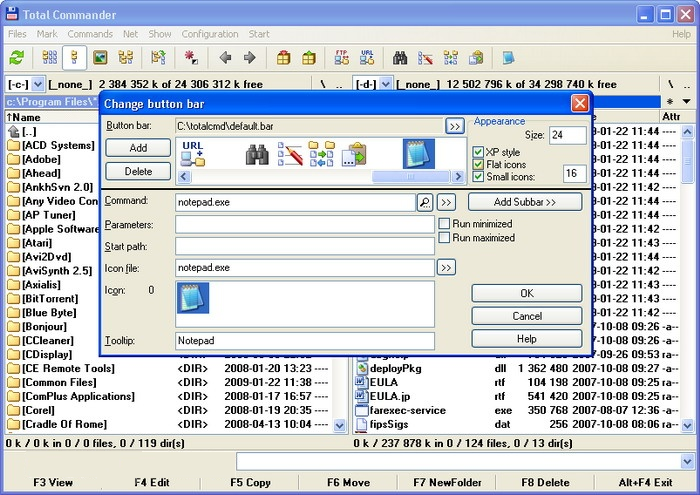Click left arrow of preview scrollbar
This screenshot has width=700, height=495.
point(183,177)
